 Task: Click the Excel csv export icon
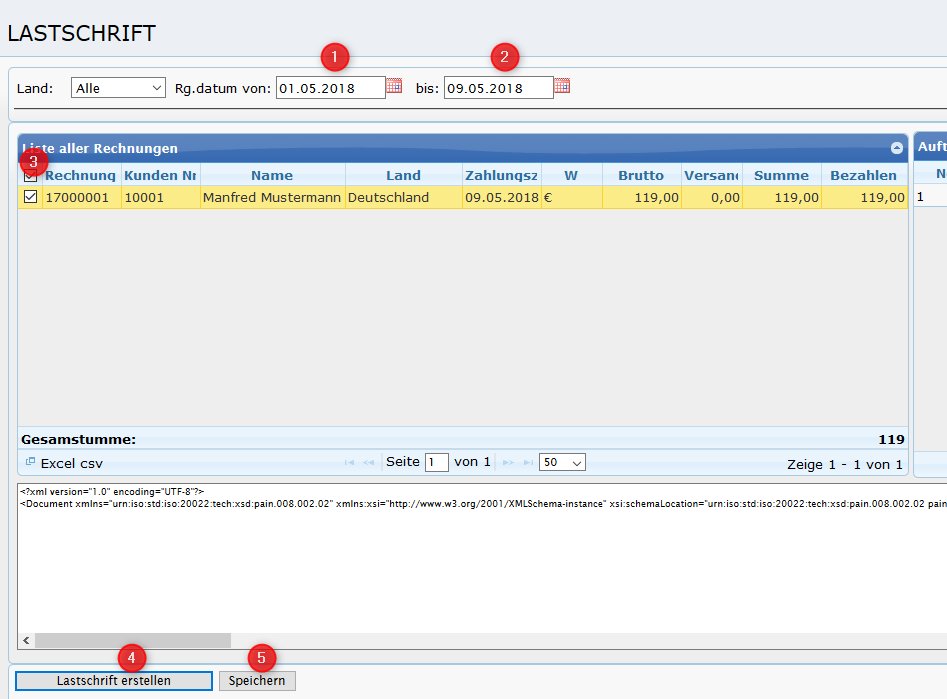pos(30,463)
